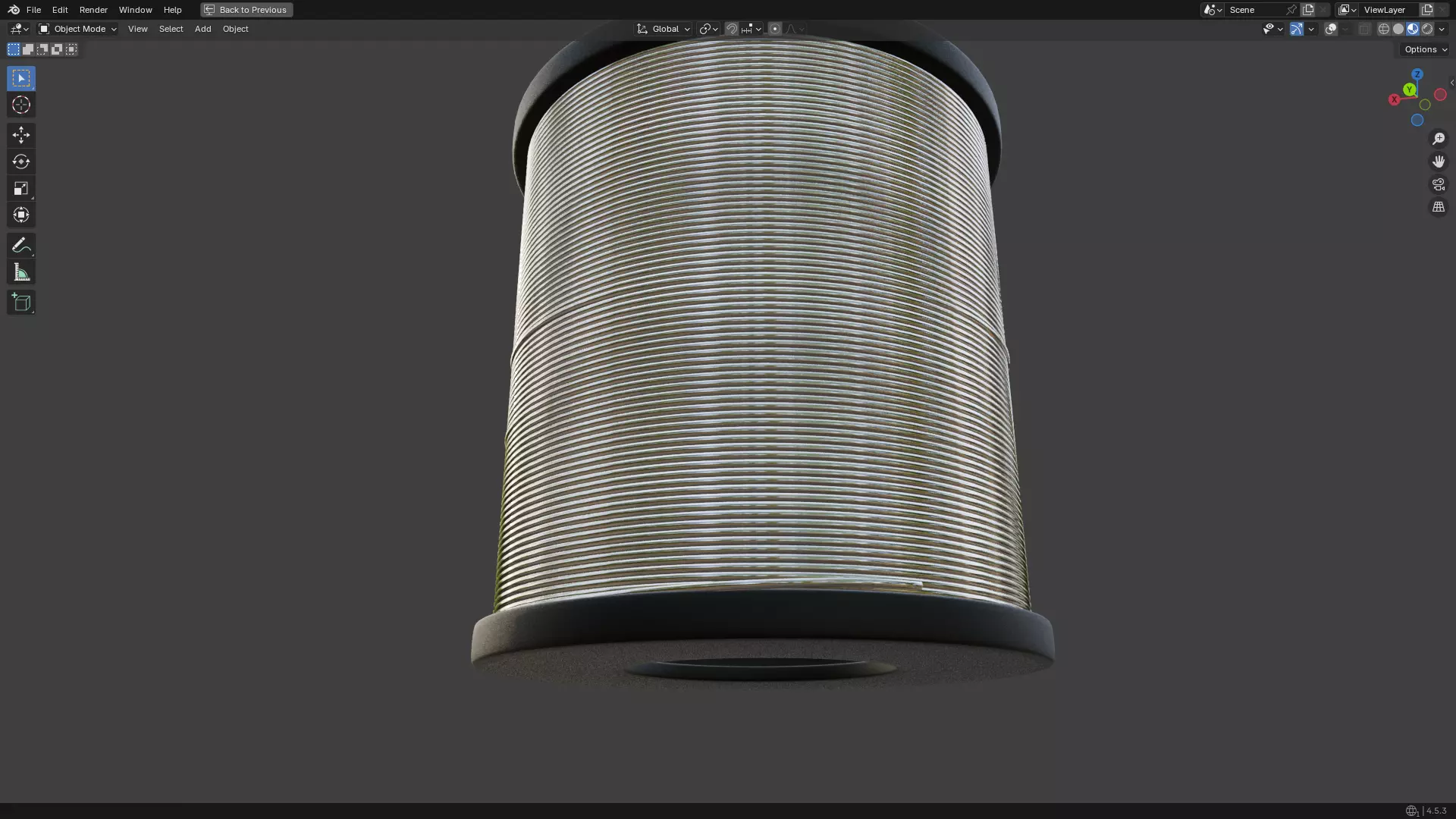Select the Select Box tool
Screen dimensions: 1456x819
[21, 78]
